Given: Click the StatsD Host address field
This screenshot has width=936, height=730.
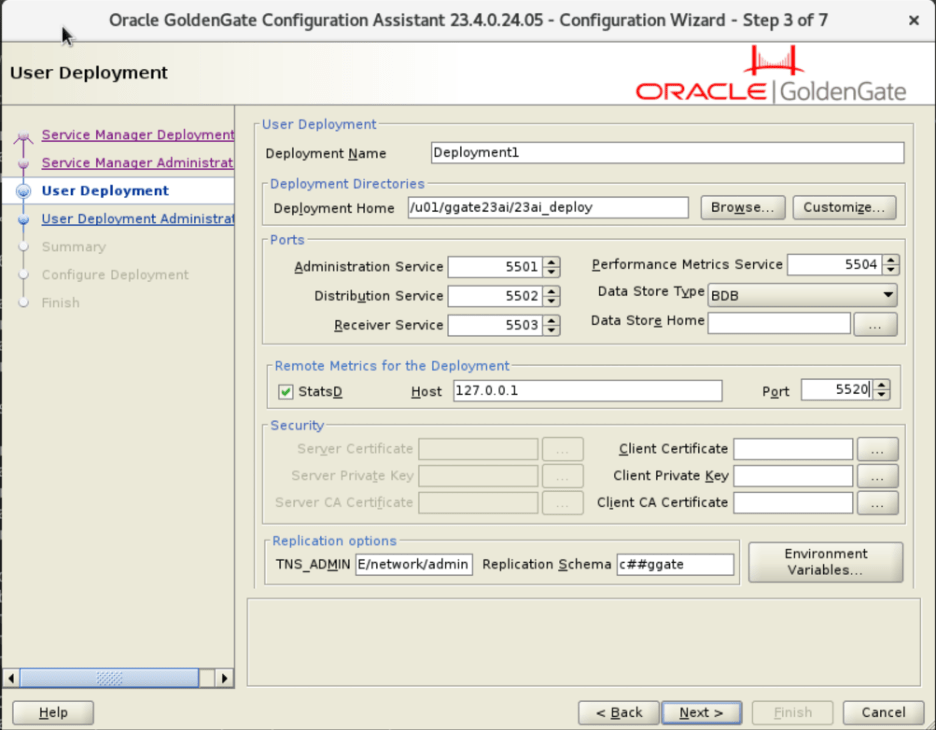Looking at the screenshot, I should click(587, 391).
